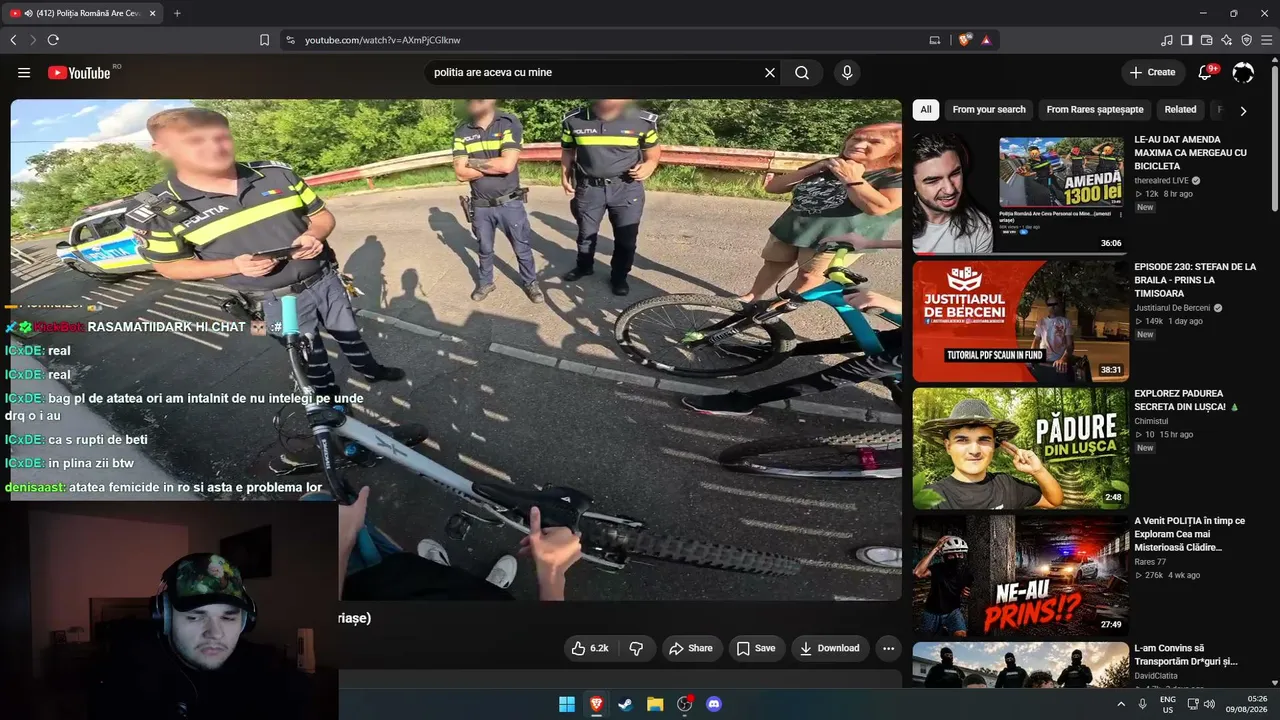Open File Explorer from the taskbar
Screen dimensions: 1280x720
[655, 704]
